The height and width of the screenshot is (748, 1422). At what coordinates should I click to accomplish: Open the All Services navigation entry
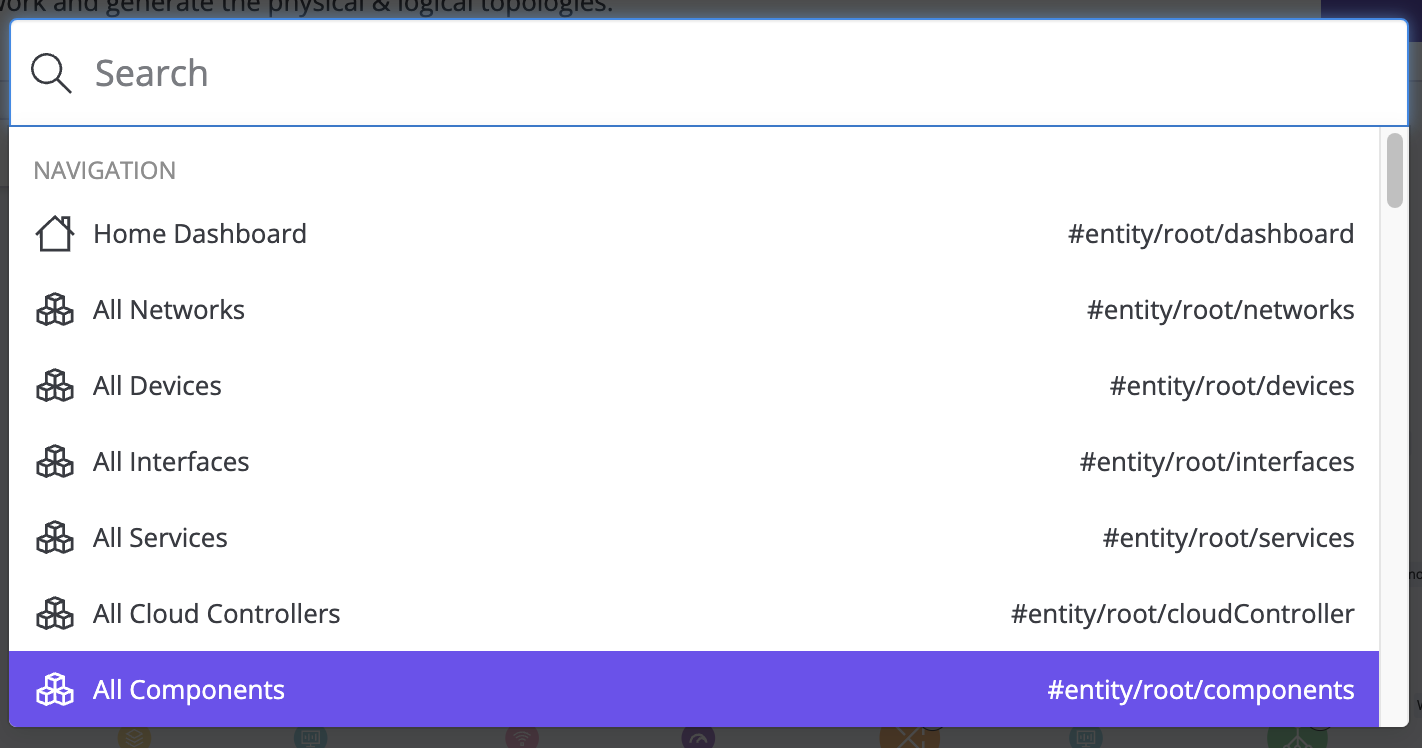(160, 537)
